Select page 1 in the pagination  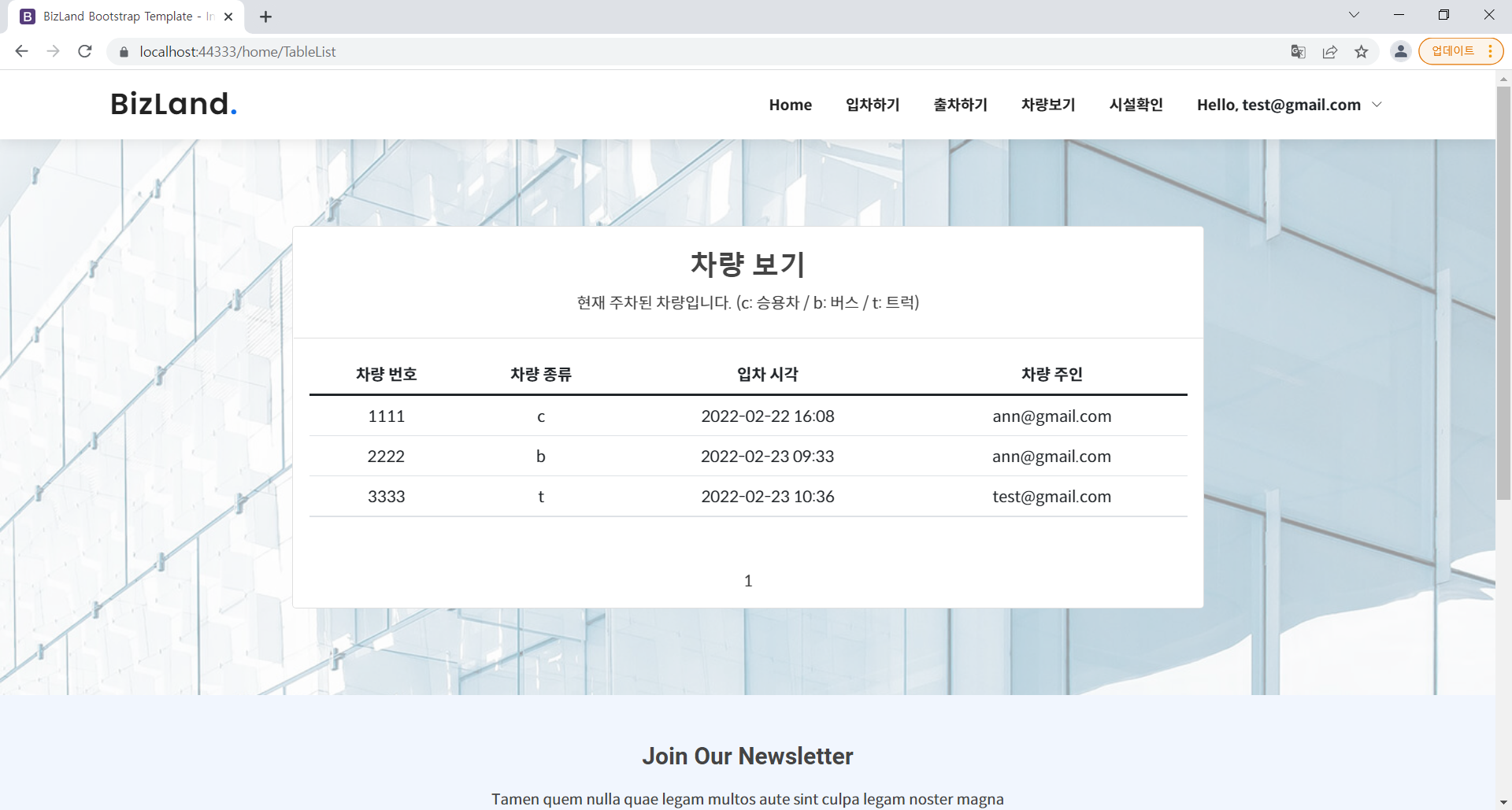pos(747,580)
